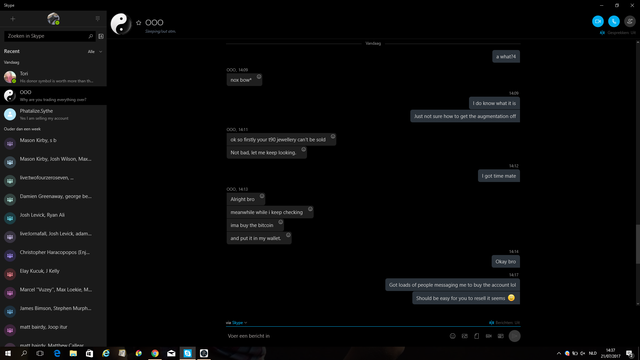Send a video message via camera icon
Image resolution: width=640 pixels, height=360 pixels.
click(x=489, y=336)
